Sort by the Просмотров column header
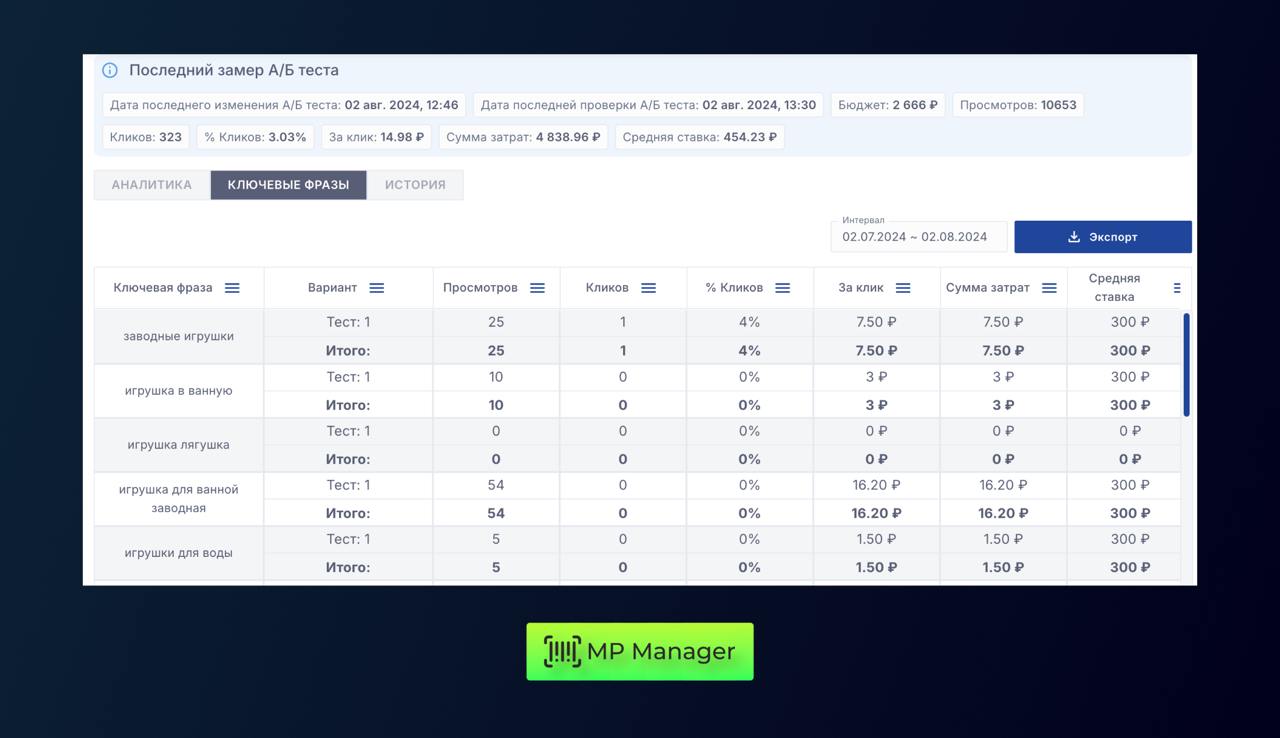 click(x=480, y=288)
